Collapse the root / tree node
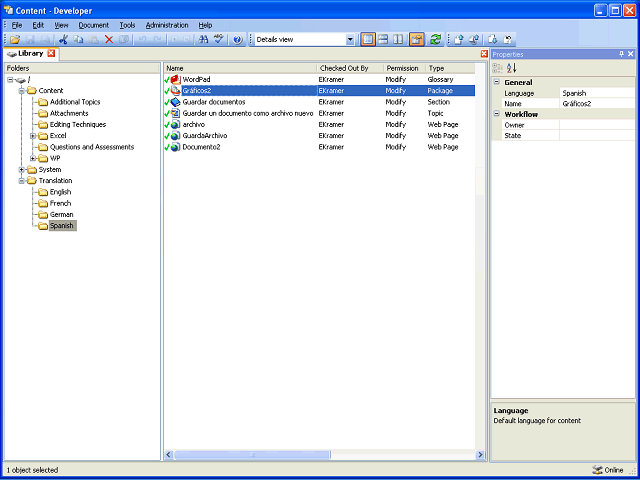The image size is (640, 480). pyautogui.click(x=11, y=80)
